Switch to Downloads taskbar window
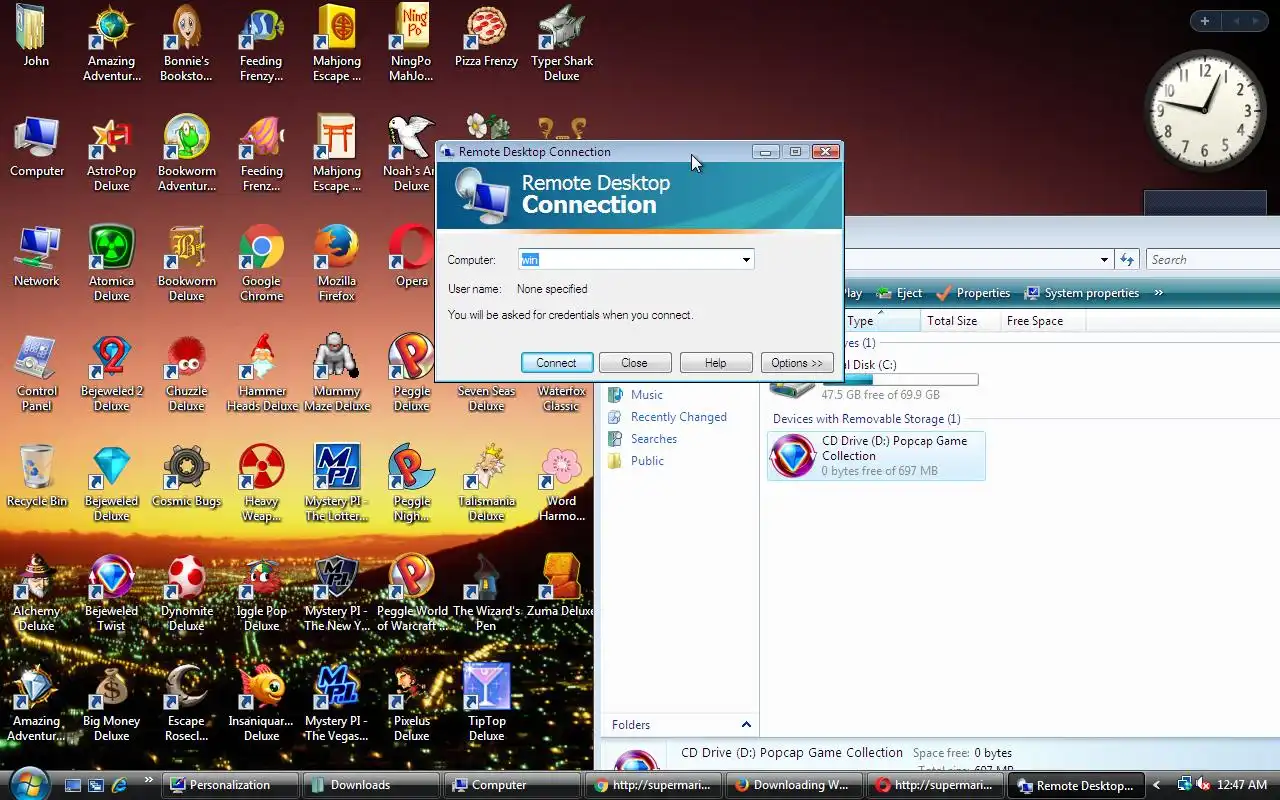1280x800 pixels. click(x=371, y=785)
